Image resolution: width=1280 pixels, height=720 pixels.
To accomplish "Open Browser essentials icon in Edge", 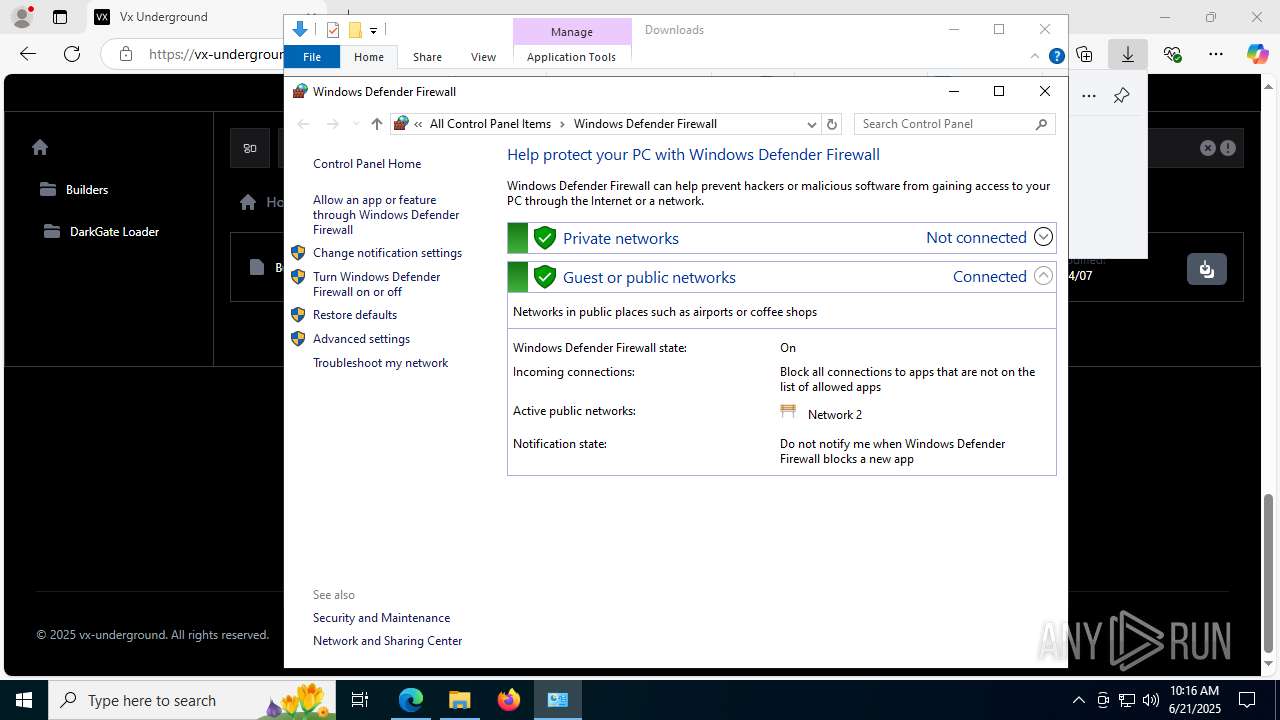I will 1172,54.
